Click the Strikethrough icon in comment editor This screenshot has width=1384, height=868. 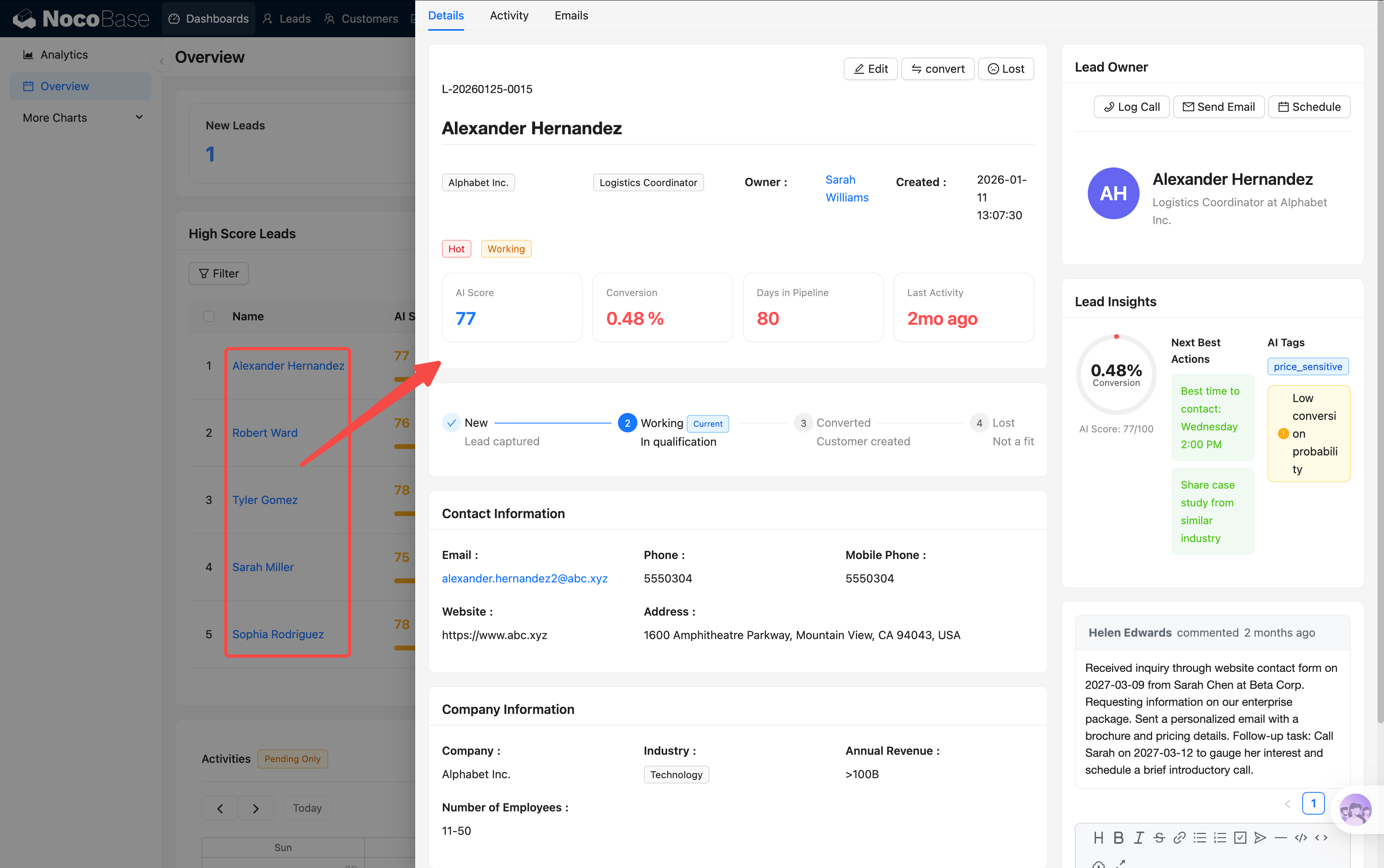(x=1159, y=838)
